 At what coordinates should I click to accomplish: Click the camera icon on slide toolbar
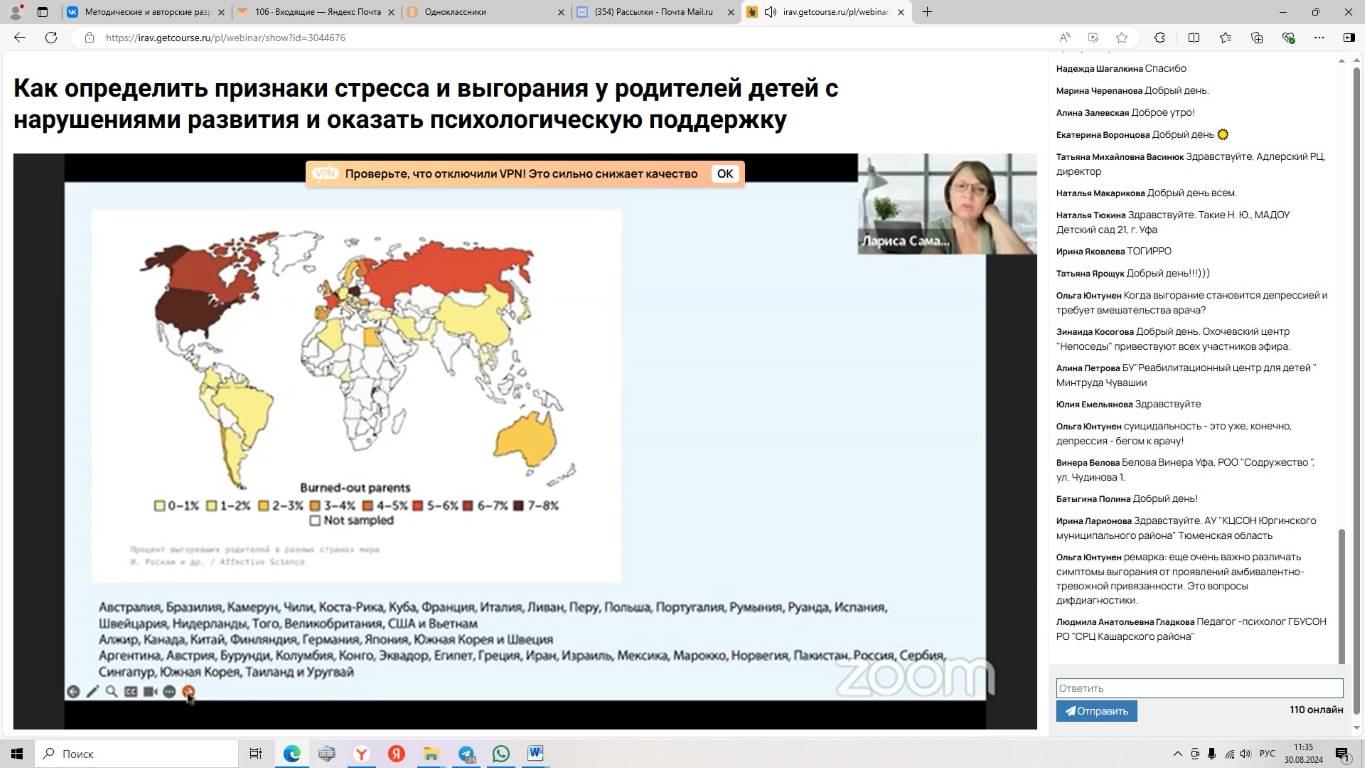[150, 691]
